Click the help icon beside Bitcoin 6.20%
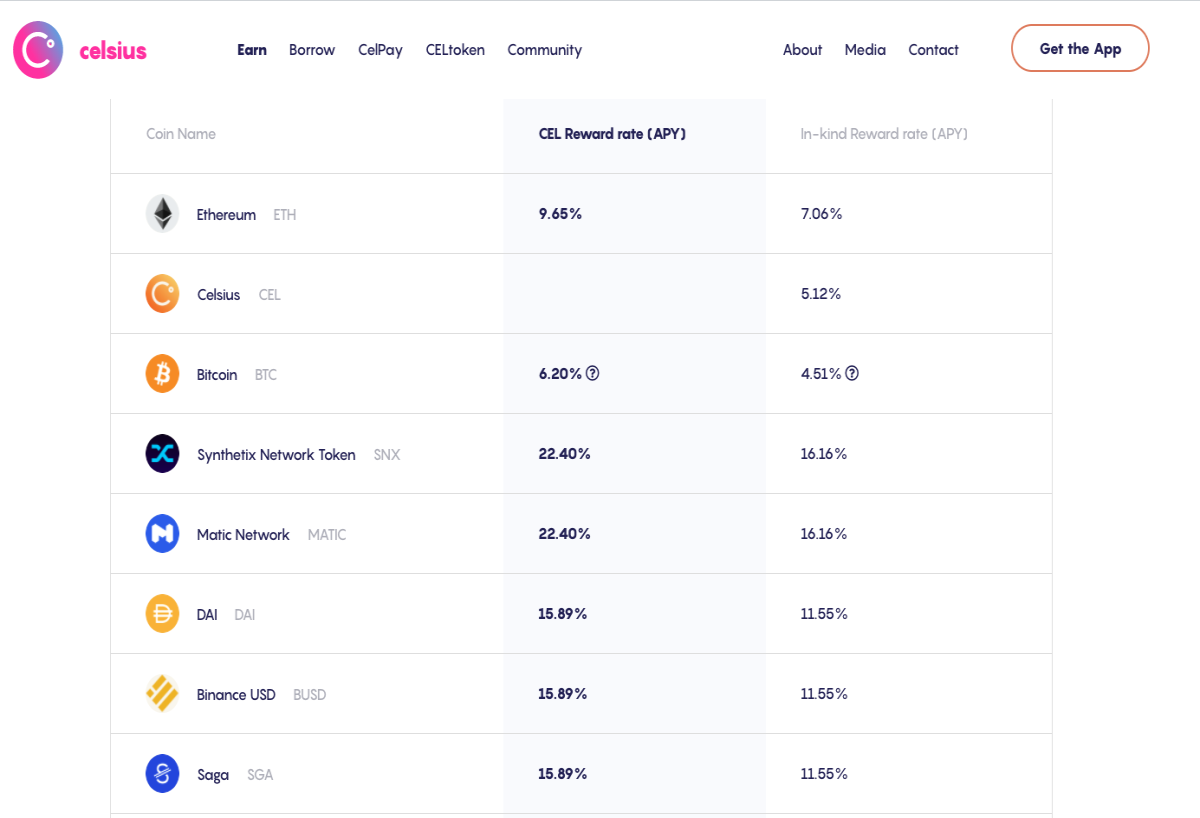 [x=592, y=373]
